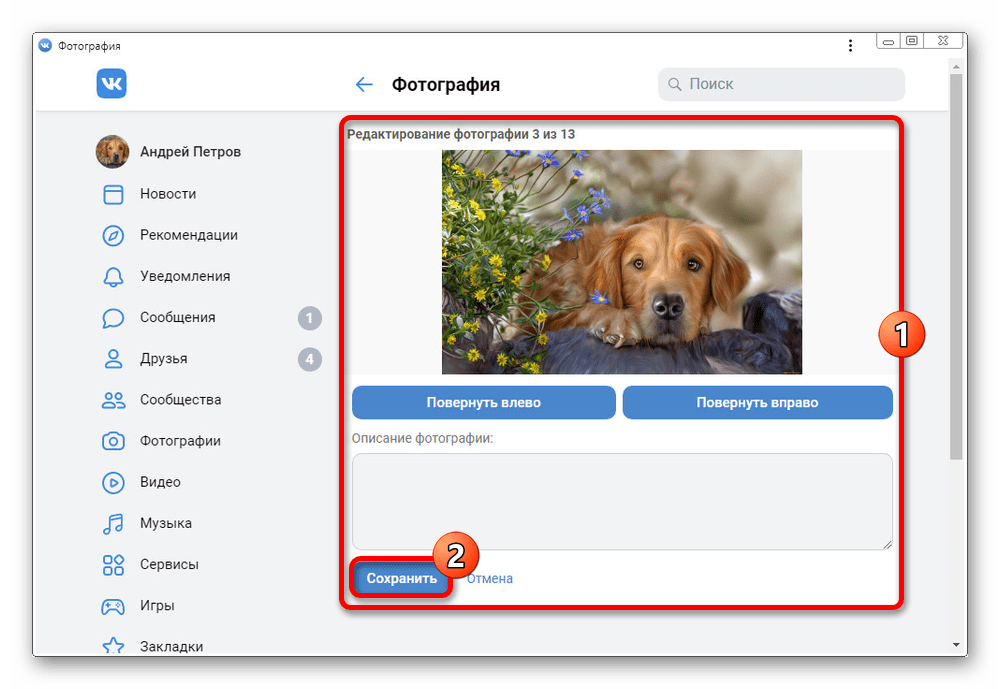Click the VK logo icon
1000x689 pixels.
(x=112, y=84)
